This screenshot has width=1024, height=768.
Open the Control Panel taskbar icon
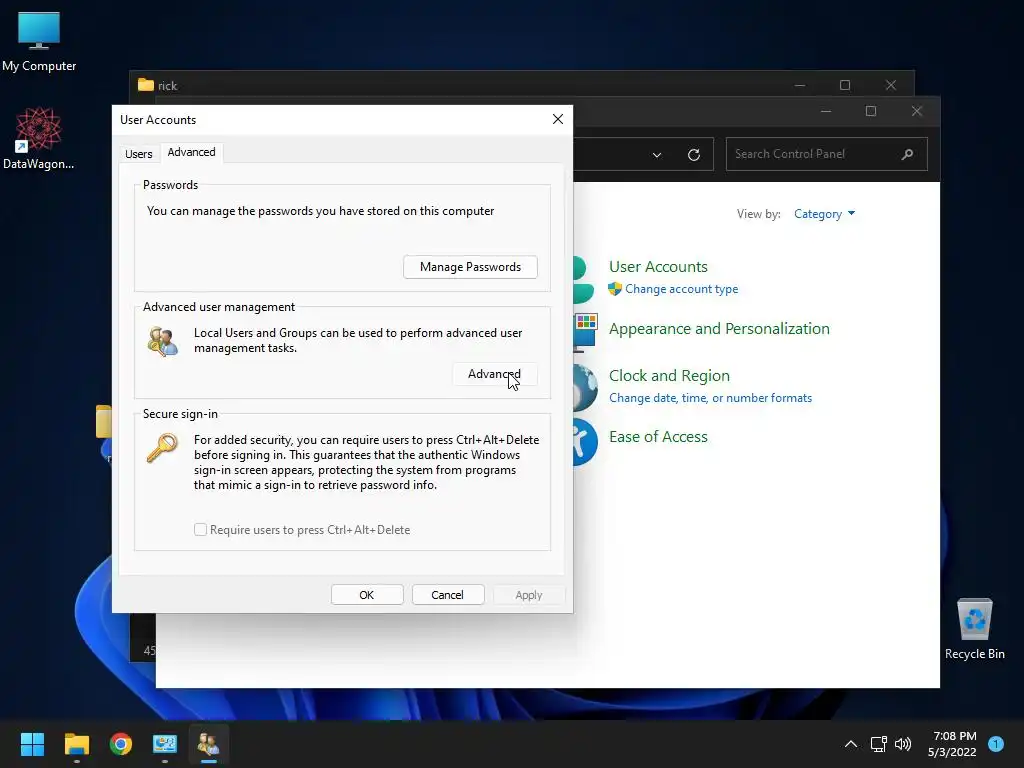pos(165,743)
